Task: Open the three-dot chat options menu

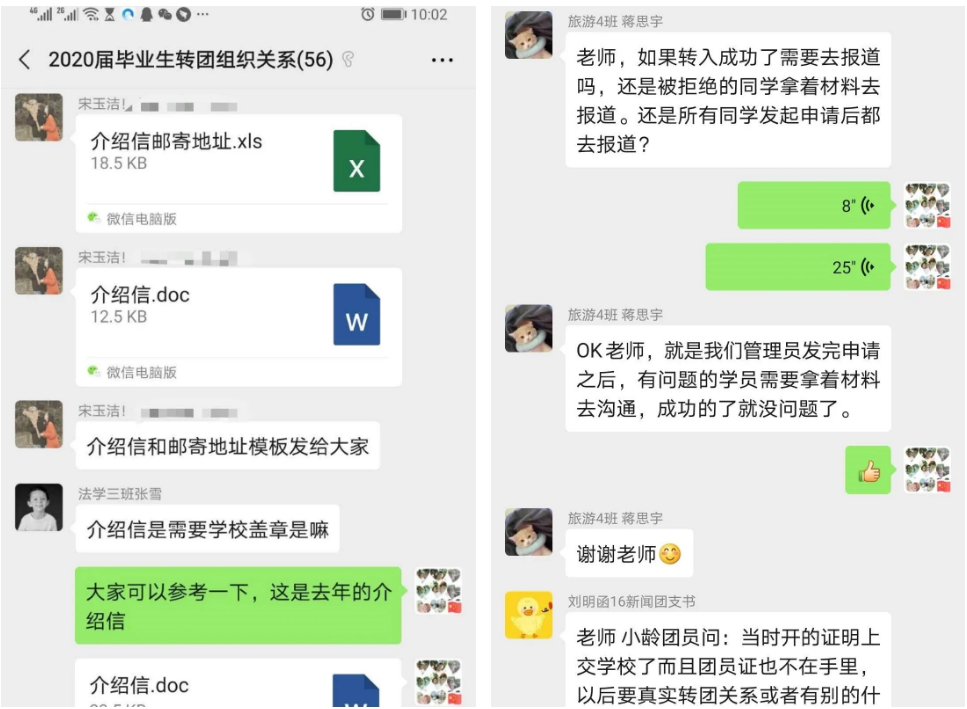Action: (442, 60)
